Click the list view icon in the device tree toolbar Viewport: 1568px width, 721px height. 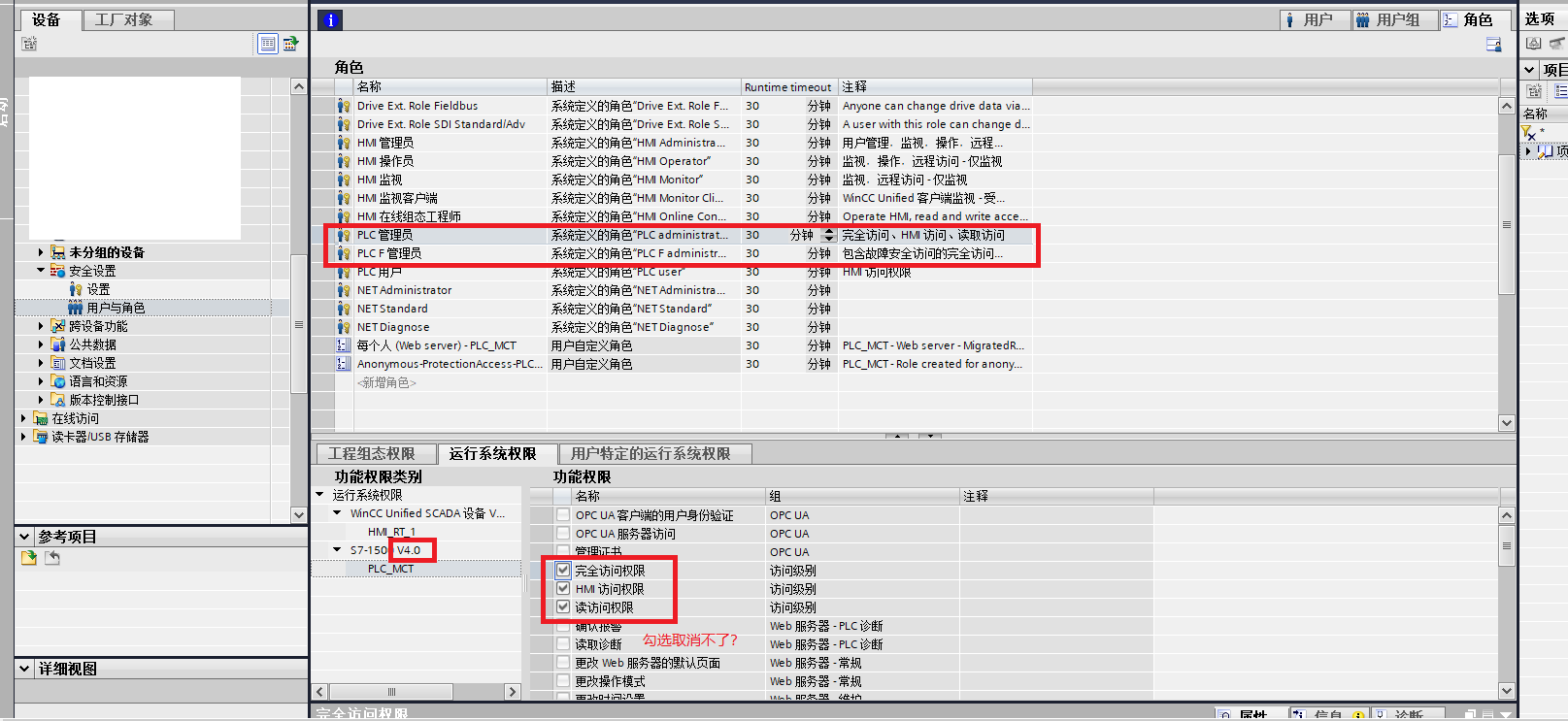[x=268, y=44]
